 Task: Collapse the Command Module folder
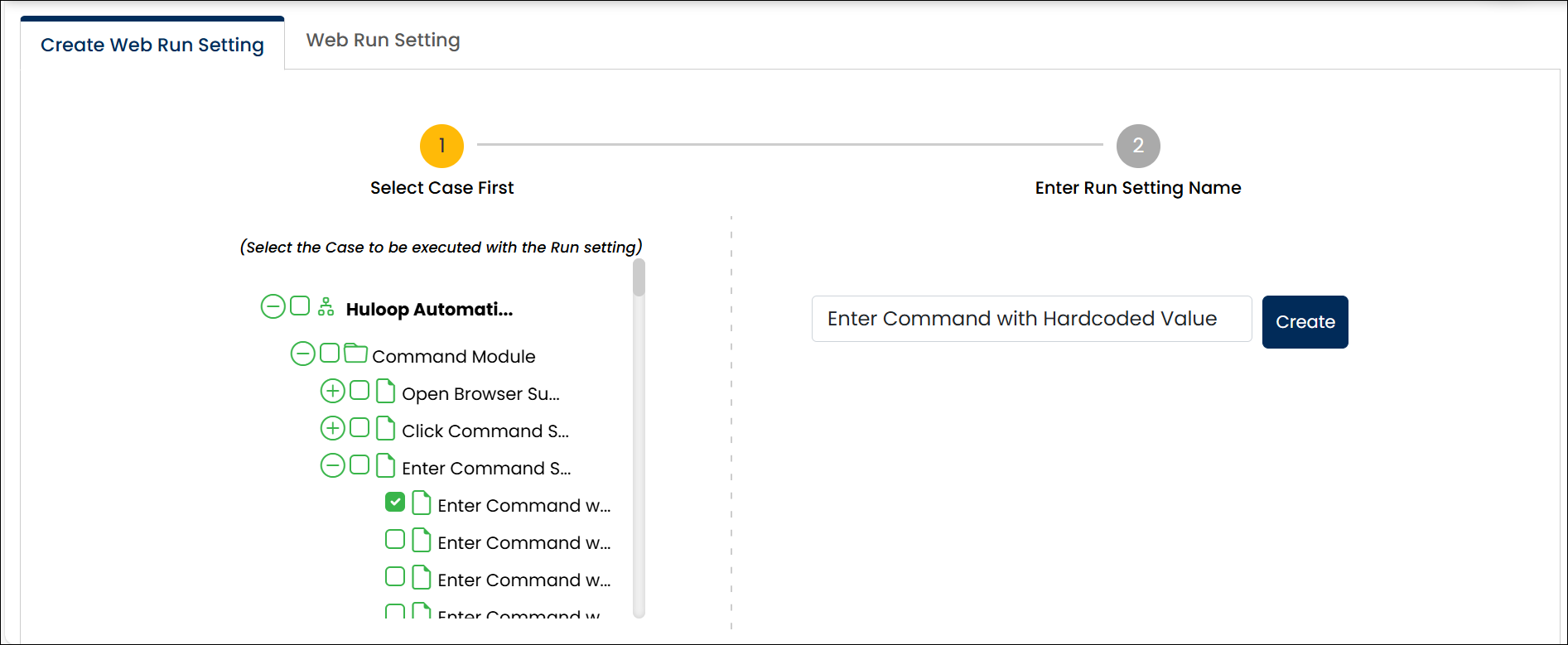tap(302, 354)
